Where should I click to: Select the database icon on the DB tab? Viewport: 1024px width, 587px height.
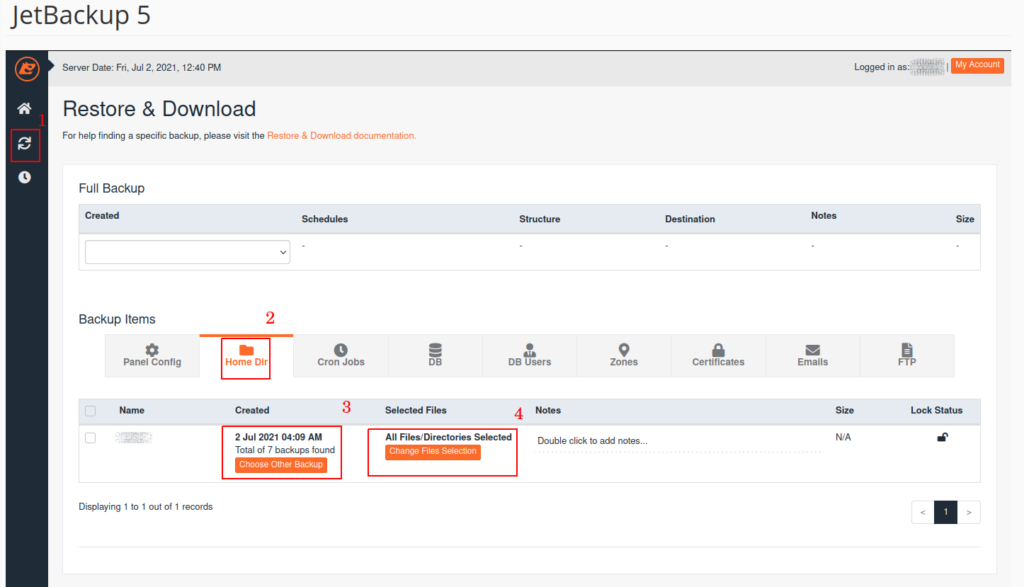(434, 349)
